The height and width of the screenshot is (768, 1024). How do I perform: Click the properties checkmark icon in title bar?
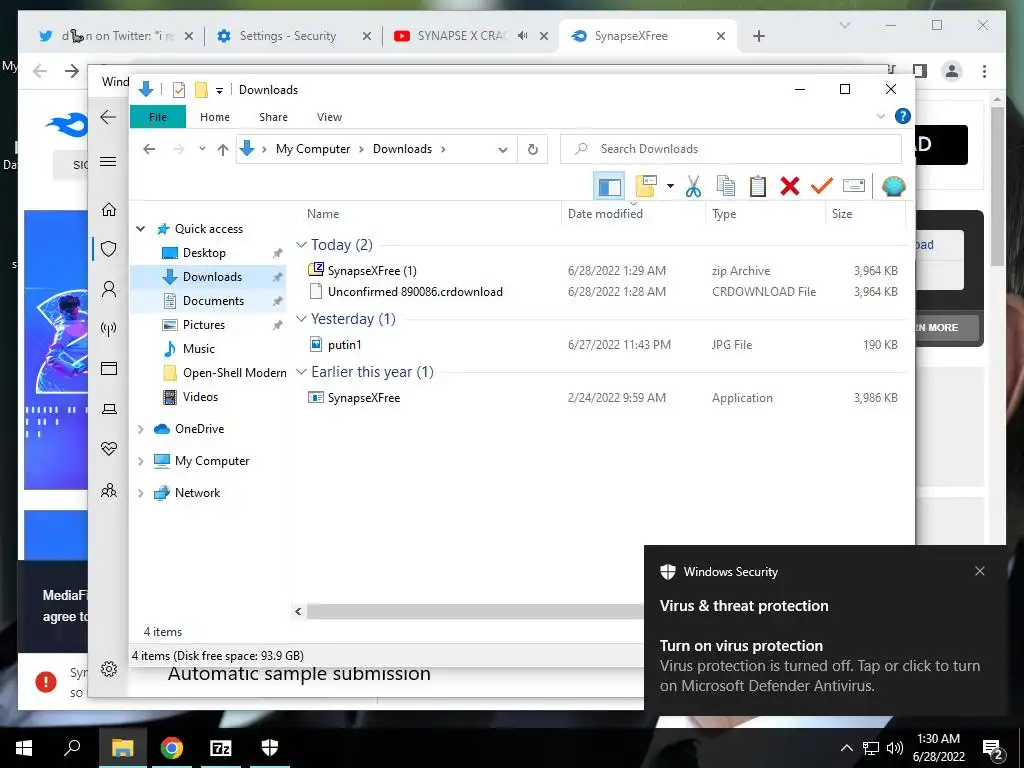coord(178,89)
